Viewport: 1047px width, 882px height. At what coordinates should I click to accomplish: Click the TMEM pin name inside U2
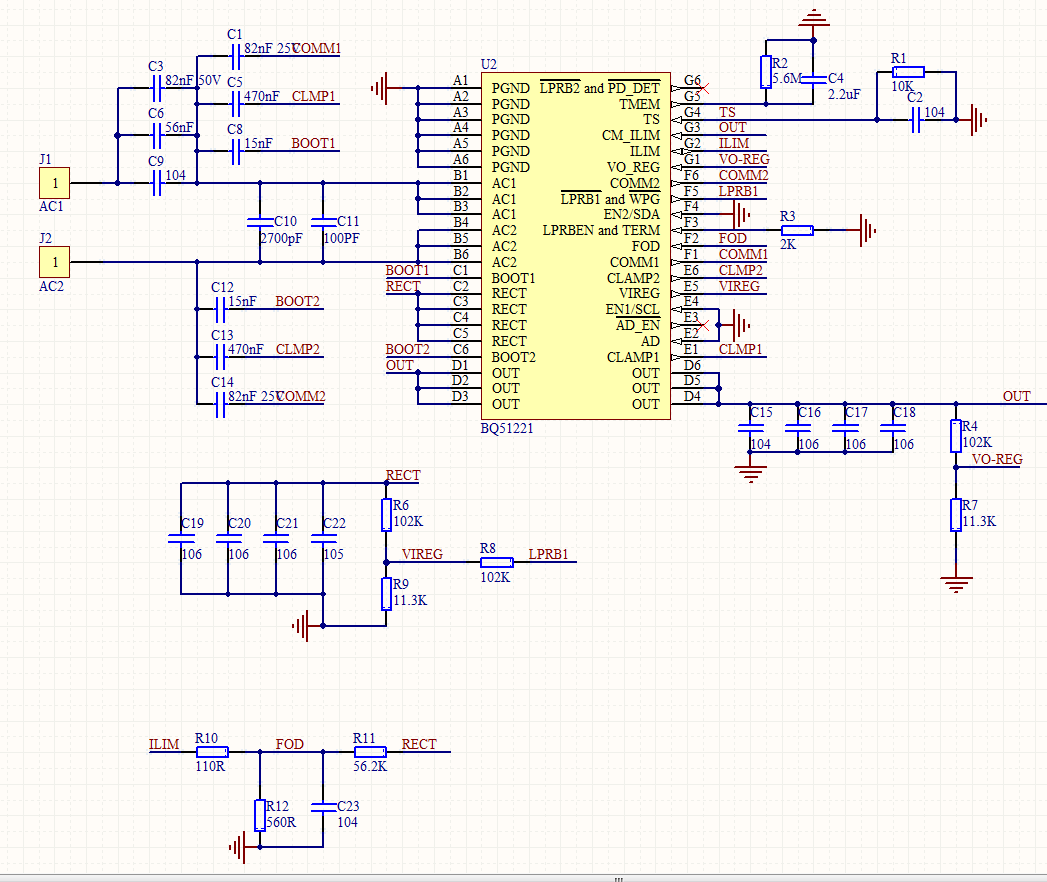[640, 104]
